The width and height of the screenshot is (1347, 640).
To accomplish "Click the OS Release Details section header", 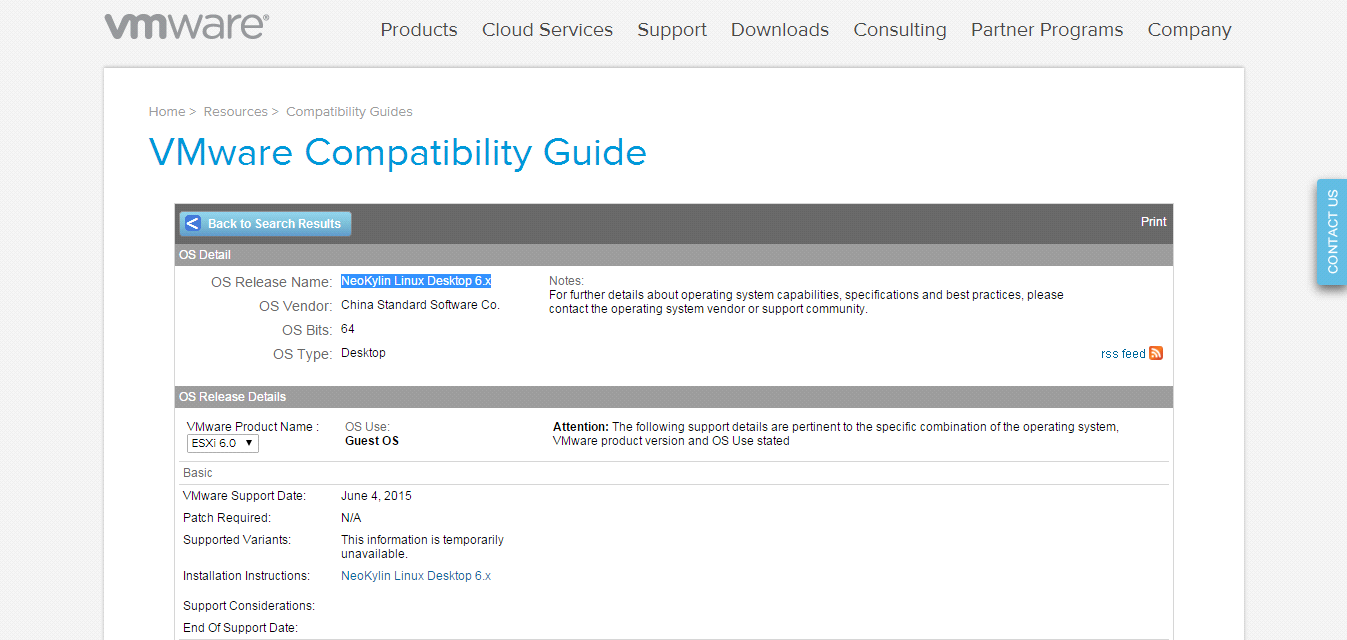I will click(x=673, y=397).
